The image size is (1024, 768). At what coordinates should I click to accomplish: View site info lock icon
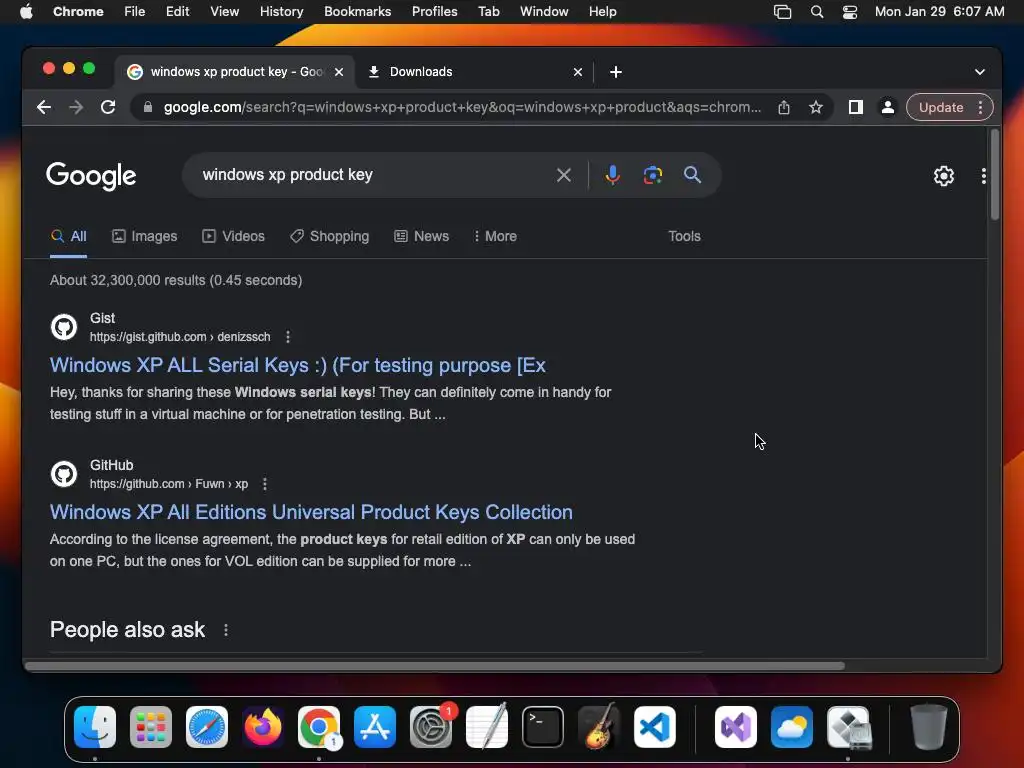click(x=148, y=107)
